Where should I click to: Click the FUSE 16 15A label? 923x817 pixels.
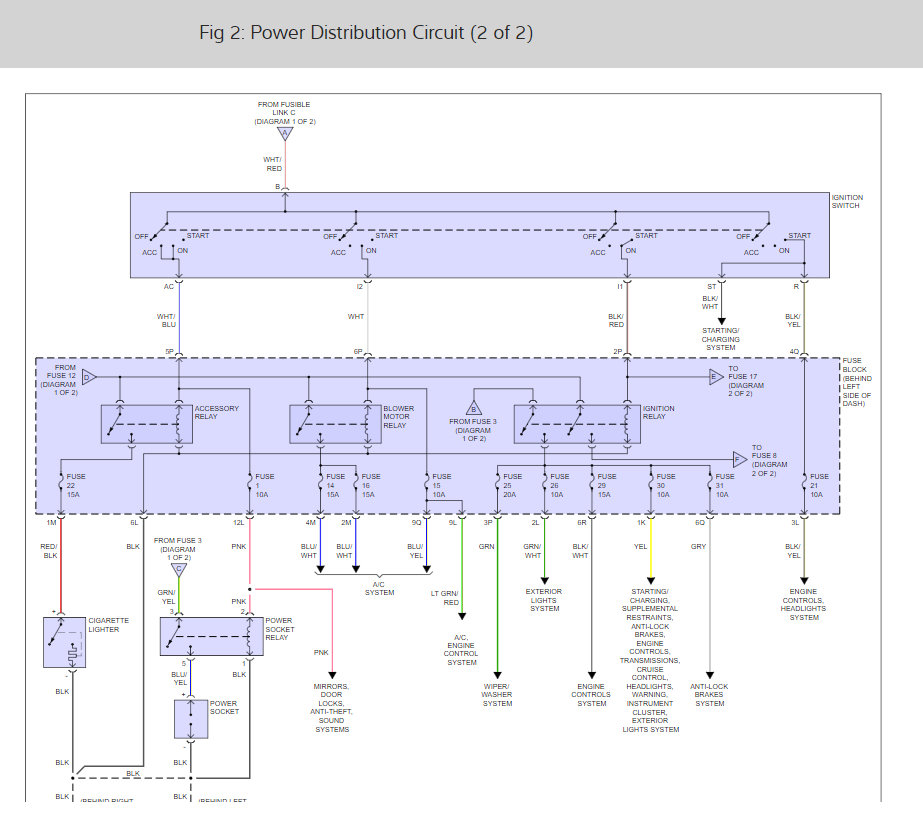pos(371,486)
